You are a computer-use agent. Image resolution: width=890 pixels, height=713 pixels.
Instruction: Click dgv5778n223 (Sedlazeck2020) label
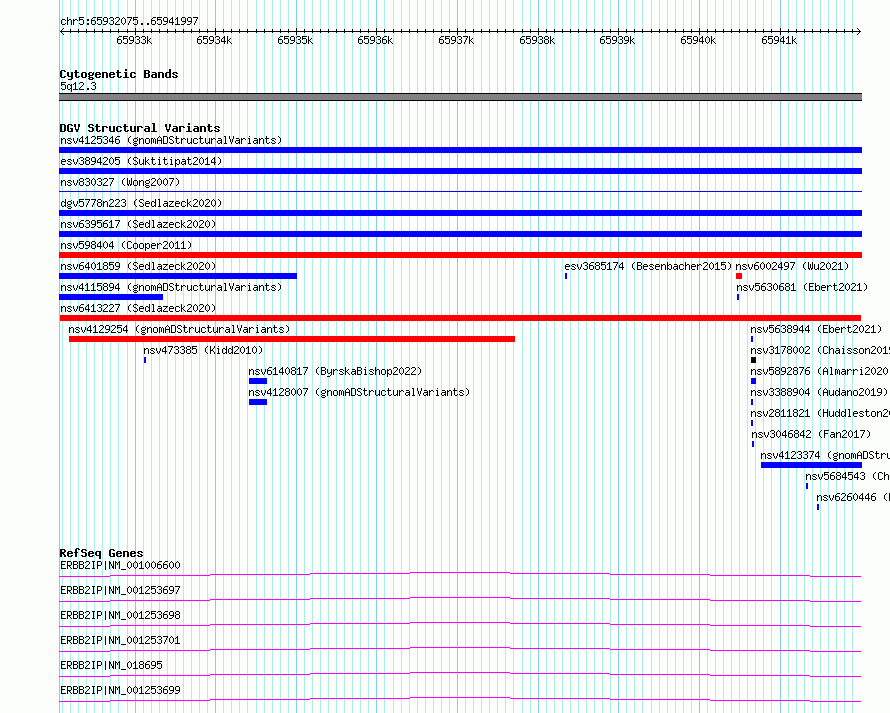pos(141,203)
